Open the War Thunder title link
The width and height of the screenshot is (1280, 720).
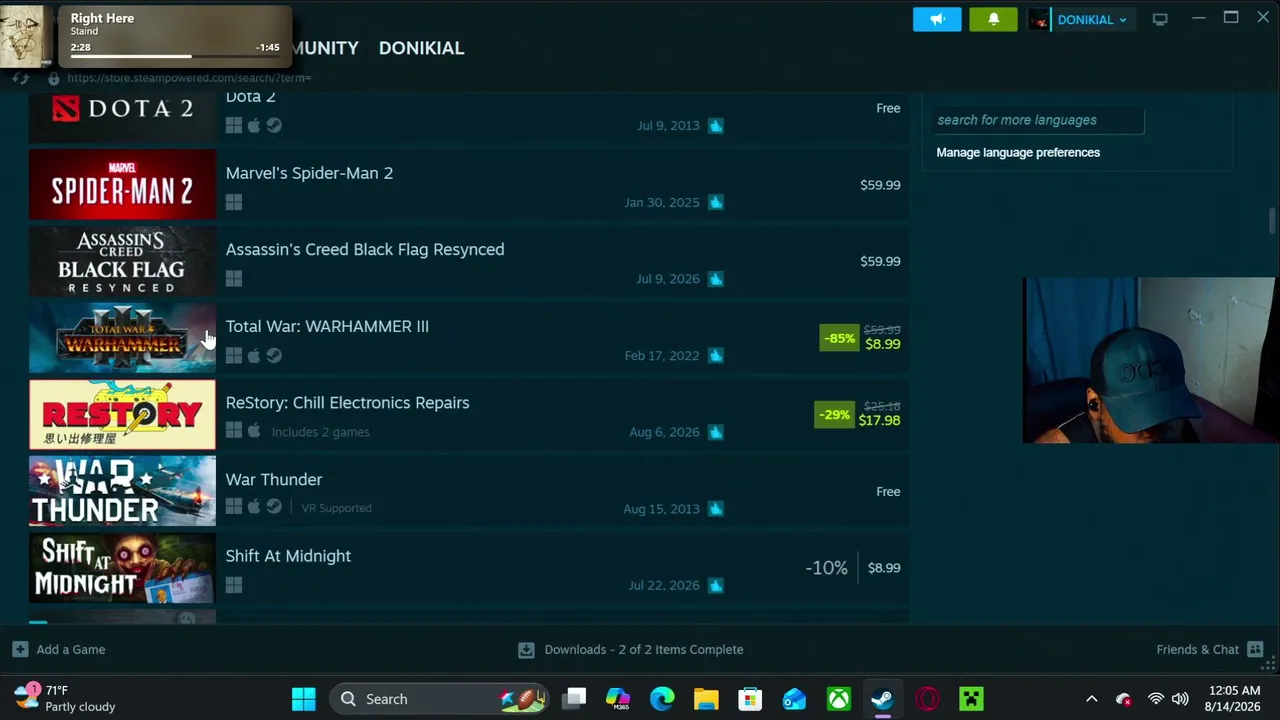[274, 479]
